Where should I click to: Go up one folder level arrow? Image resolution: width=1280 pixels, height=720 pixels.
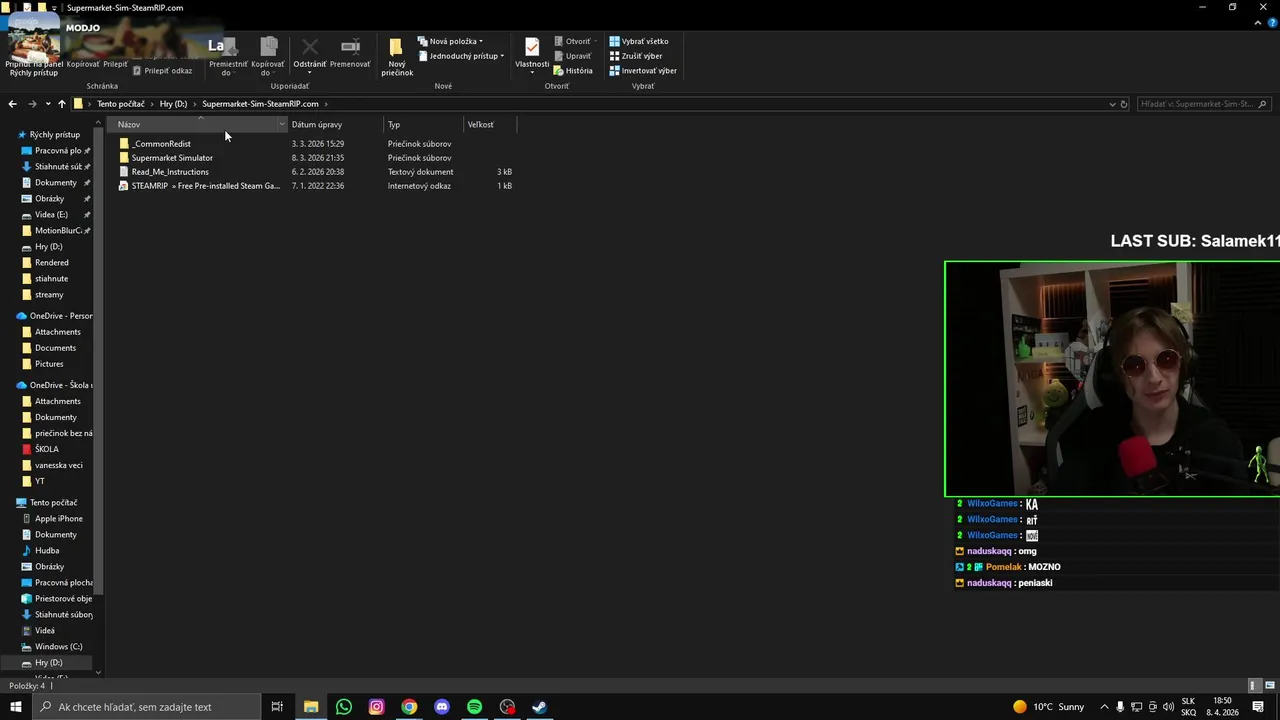[x=61, y=104]
